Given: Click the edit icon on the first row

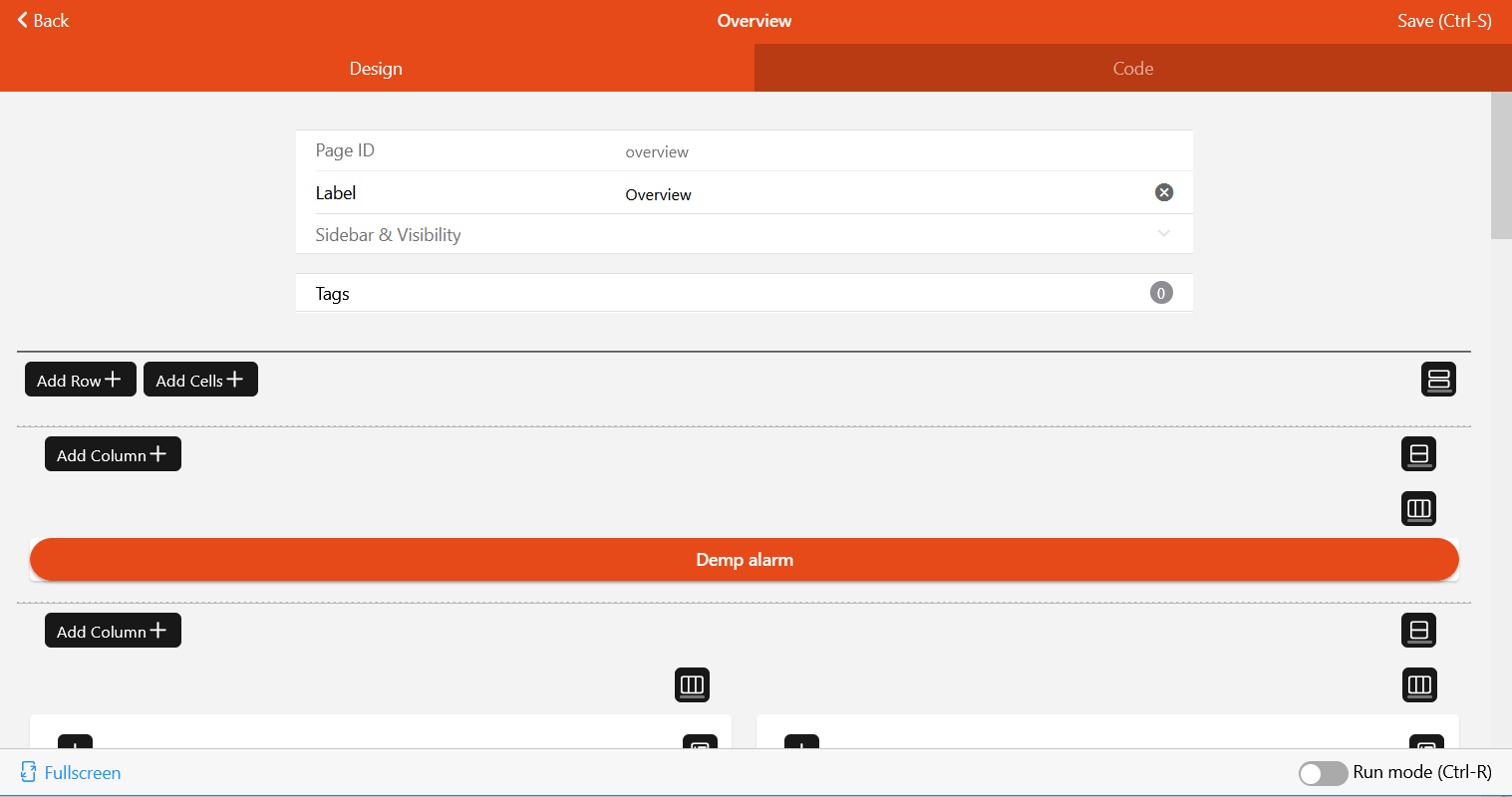Looking at the screenshot, I should click(x=1418, y=453).
